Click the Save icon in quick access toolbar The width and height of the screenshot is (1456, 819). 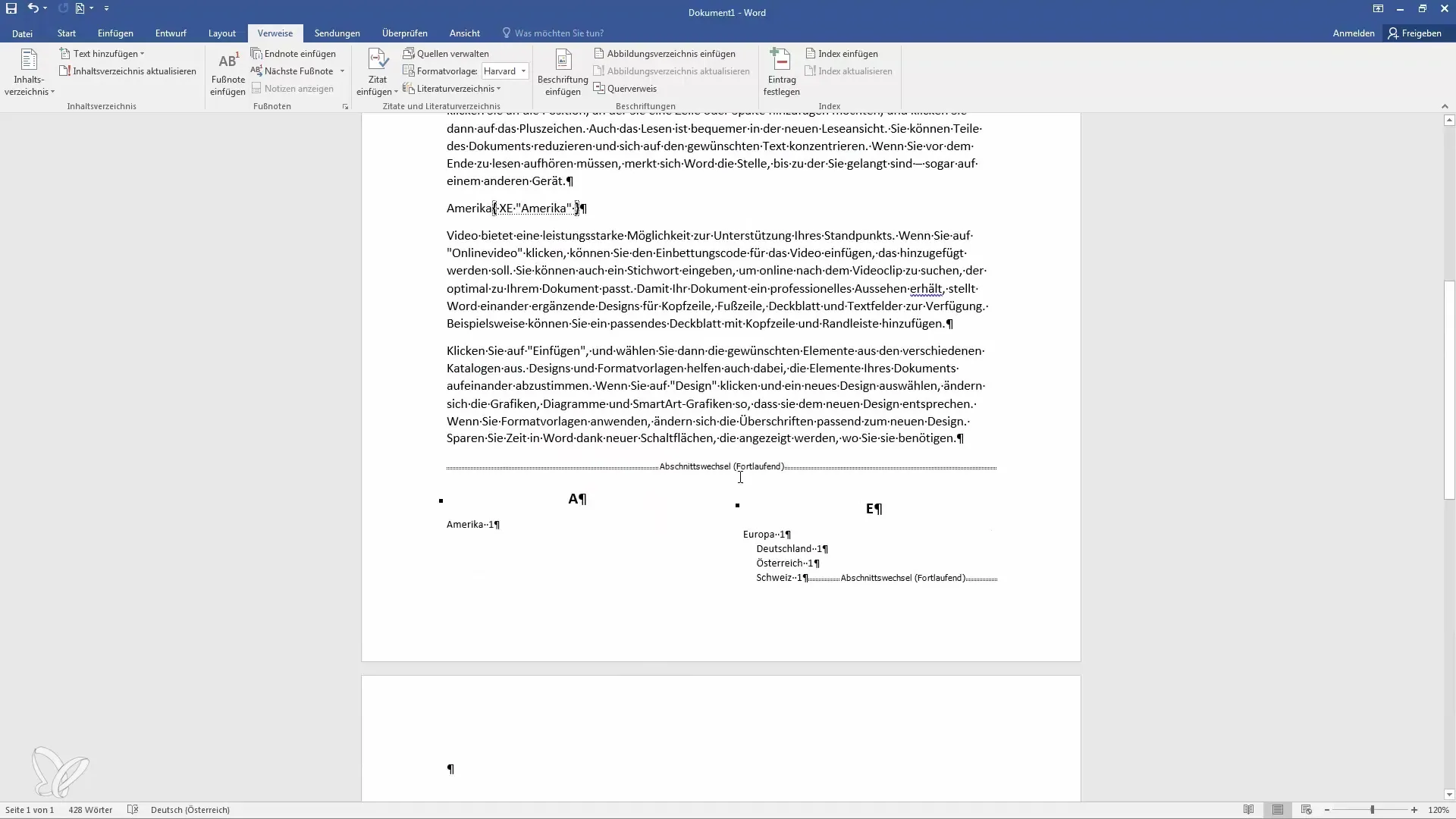[11, 8]
